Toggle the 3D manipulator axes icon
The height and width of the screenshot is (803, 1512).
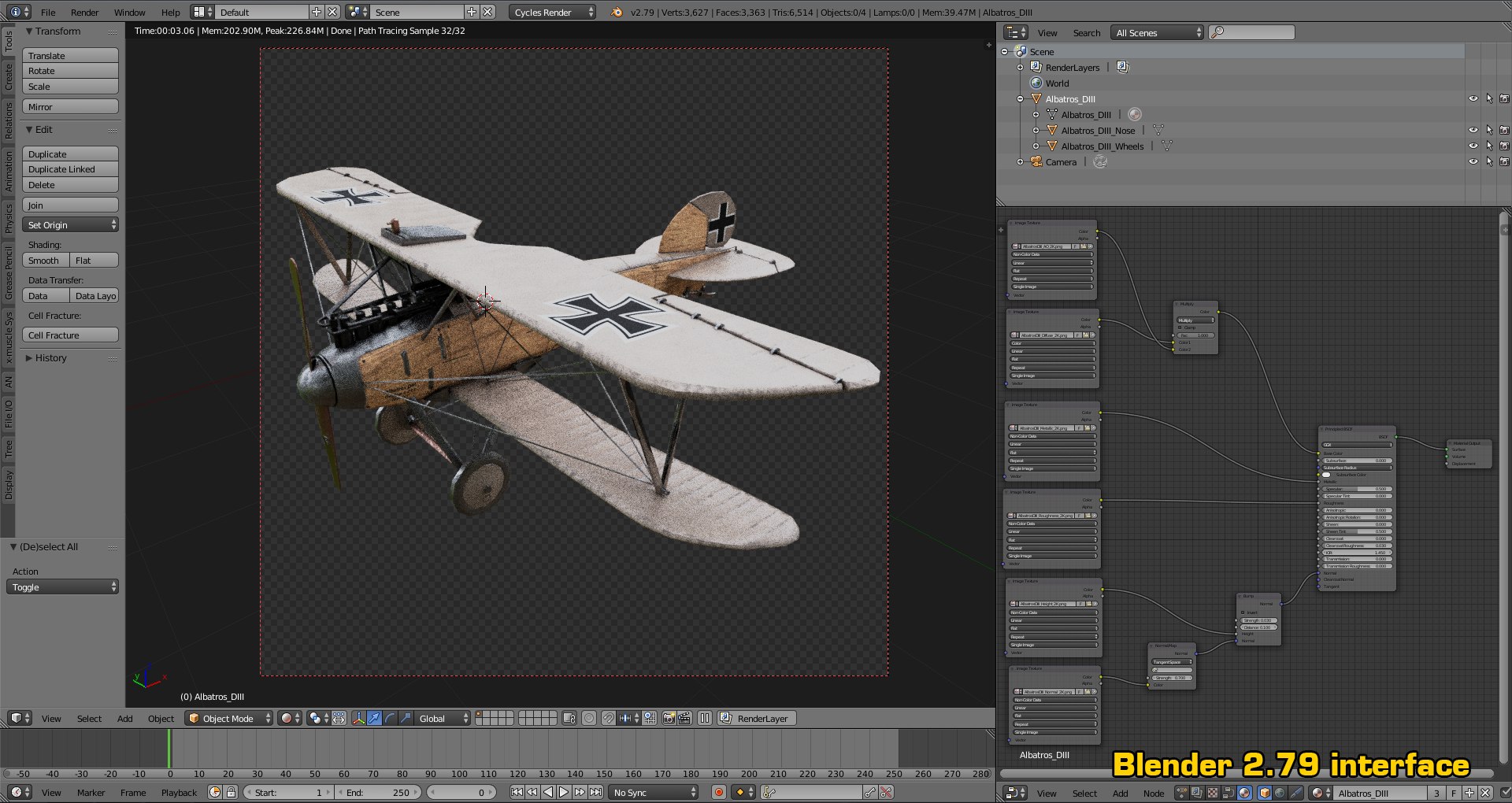(358, 718)
